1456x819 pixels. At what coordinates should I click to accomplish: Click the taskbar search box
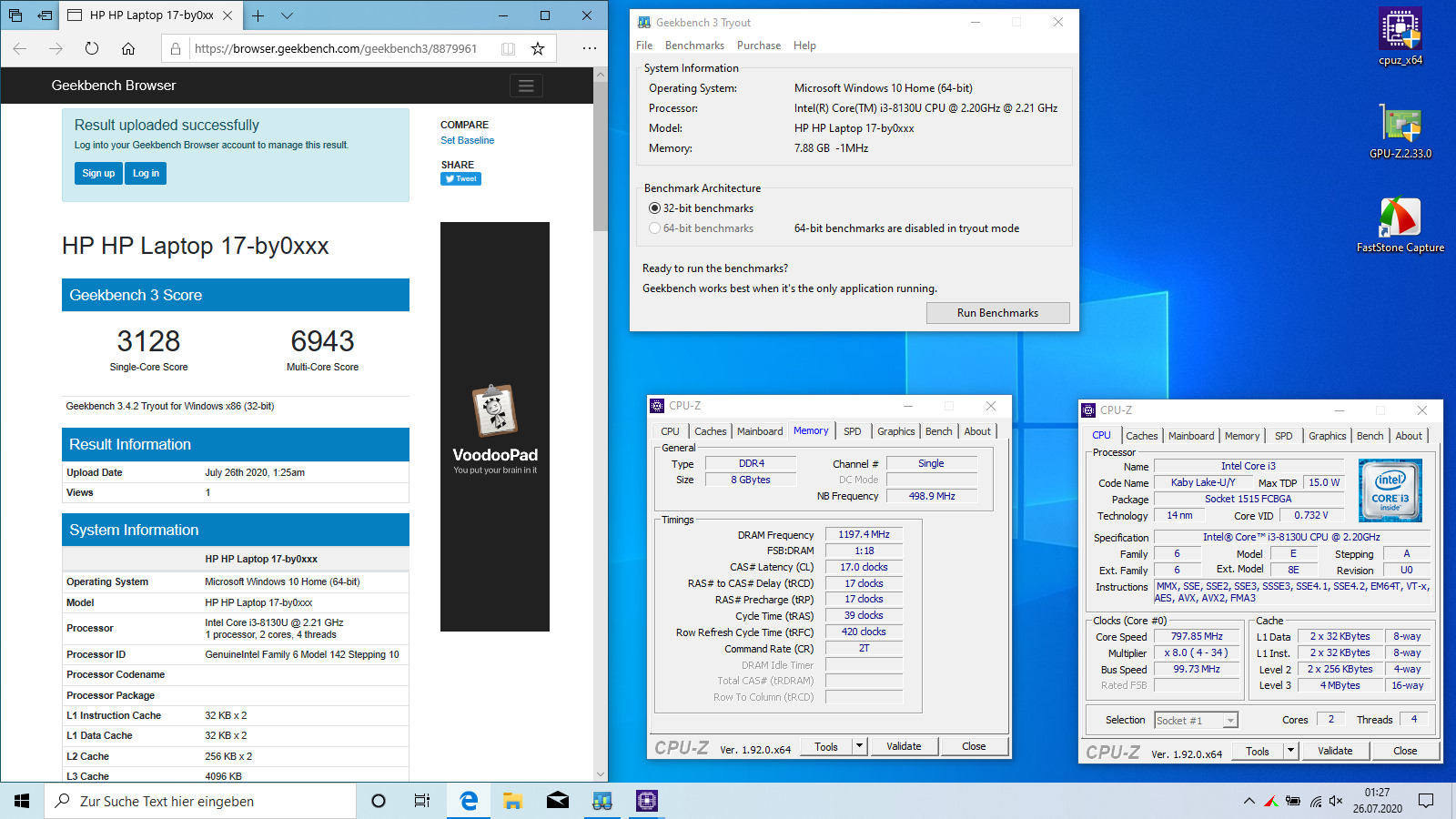tap(200, 801)
